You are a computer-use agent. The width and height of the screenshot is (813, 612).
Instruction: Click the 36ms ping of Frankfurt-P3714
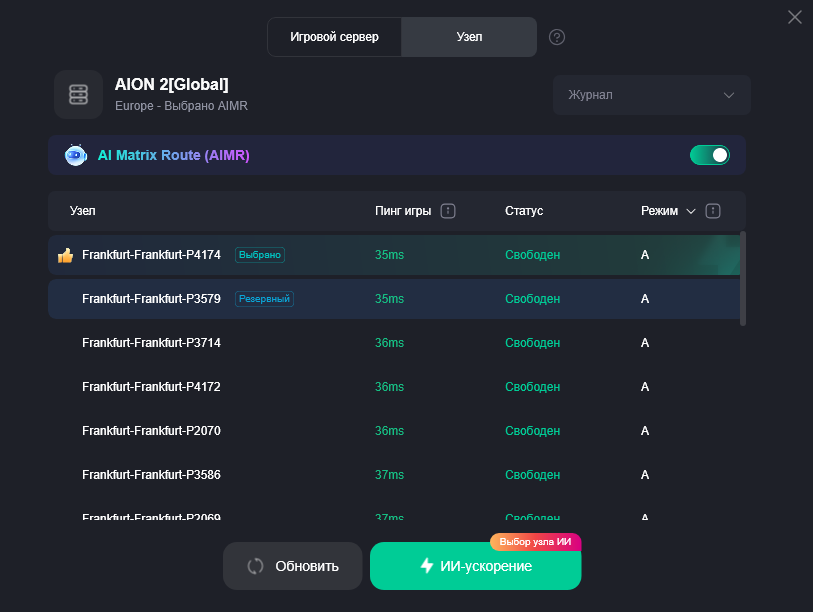(389, 343)
